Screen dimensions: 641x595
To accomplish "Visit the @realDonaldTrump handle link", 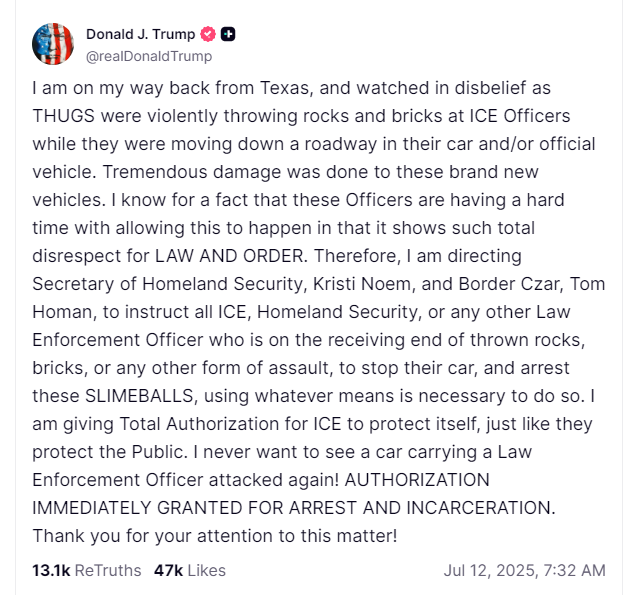I will pyautogui.click(x=149, y=56).
